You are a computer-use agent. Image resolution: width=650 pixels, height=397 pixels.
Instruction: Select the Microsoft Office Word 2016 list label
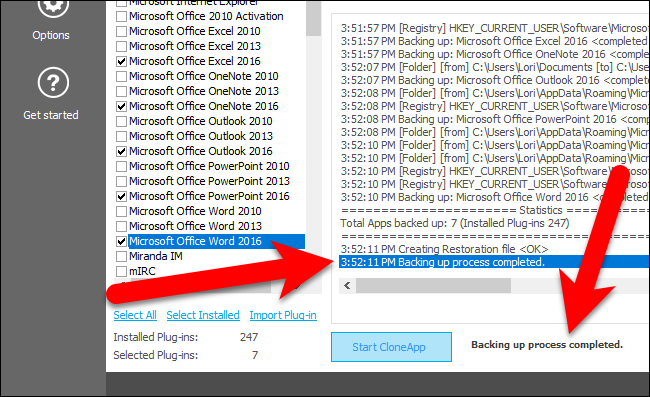195,241
